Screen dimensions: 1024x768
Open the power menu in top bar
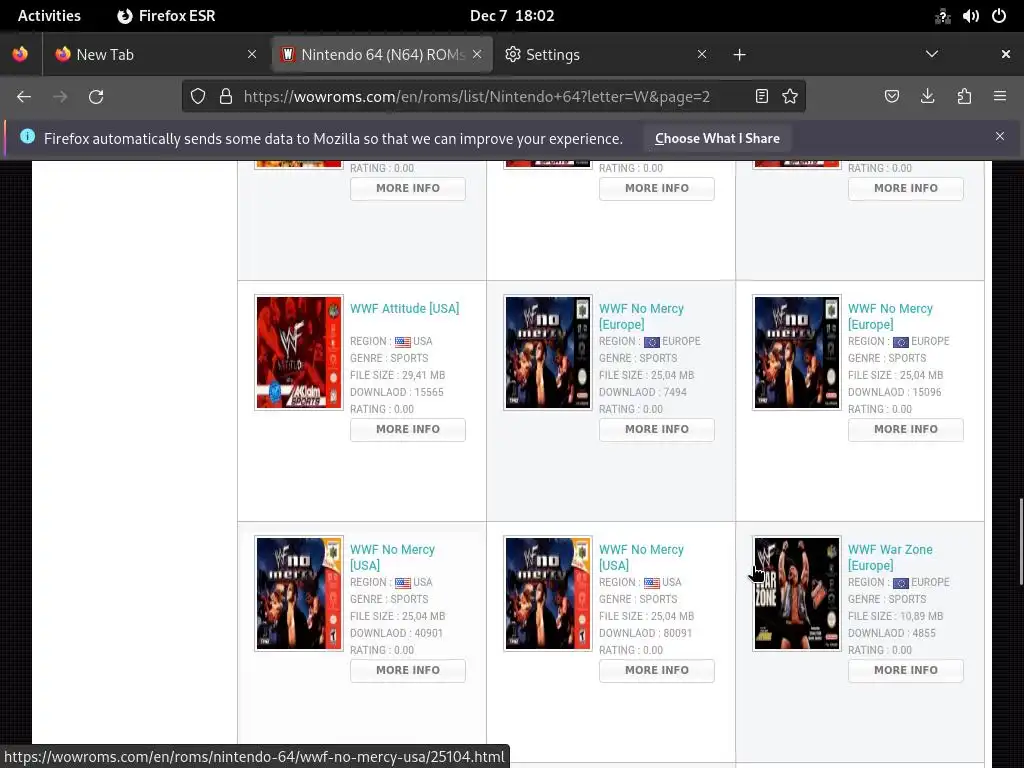coord(999,16)
